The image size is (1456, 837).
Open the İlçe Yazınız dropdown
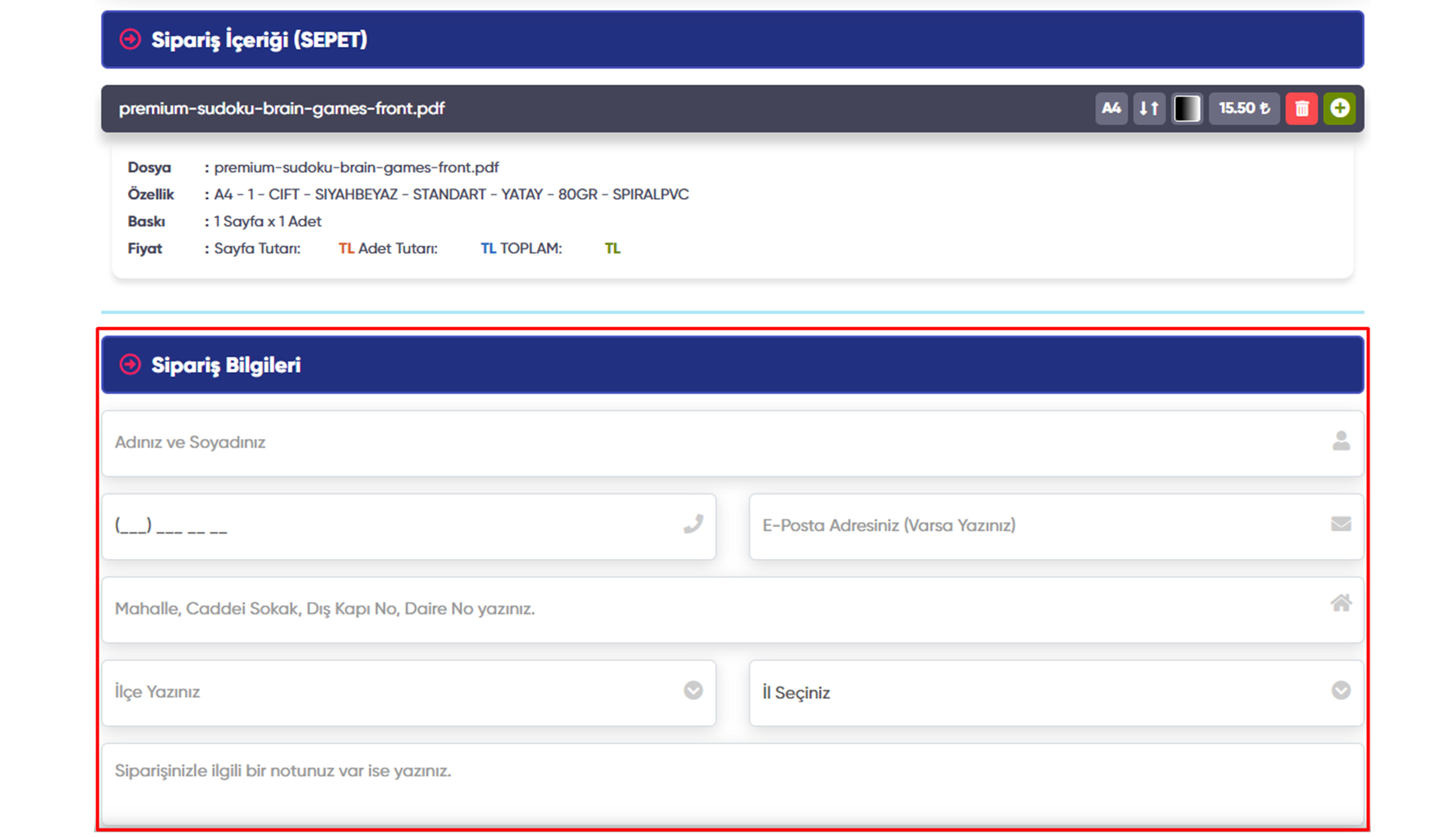409,693
